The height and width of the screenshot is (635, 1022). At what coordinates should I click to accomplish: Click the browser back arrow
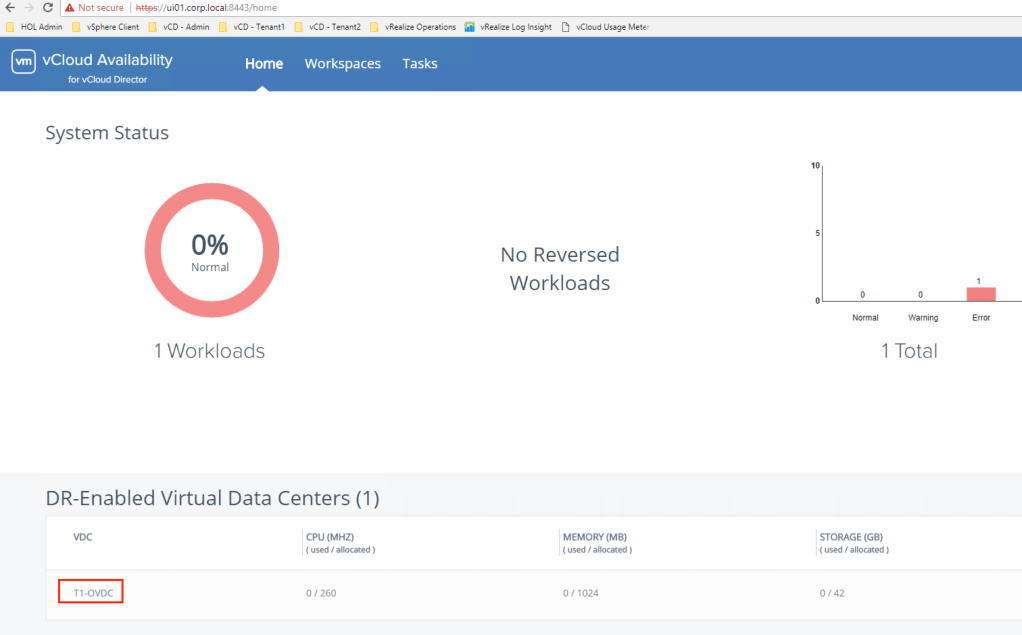10,7
